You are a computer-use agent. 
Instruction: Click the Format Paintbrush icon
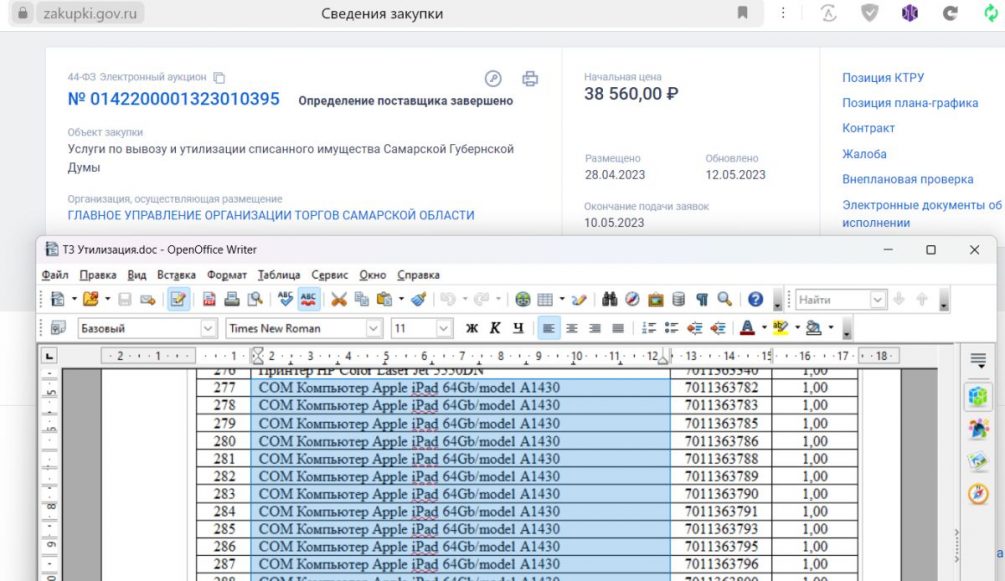point(419,299)
